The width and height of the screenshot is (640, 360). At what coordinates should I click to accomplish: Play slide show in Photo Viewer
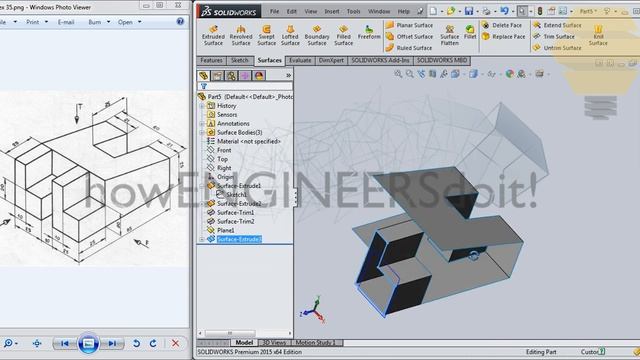(88, 344)
